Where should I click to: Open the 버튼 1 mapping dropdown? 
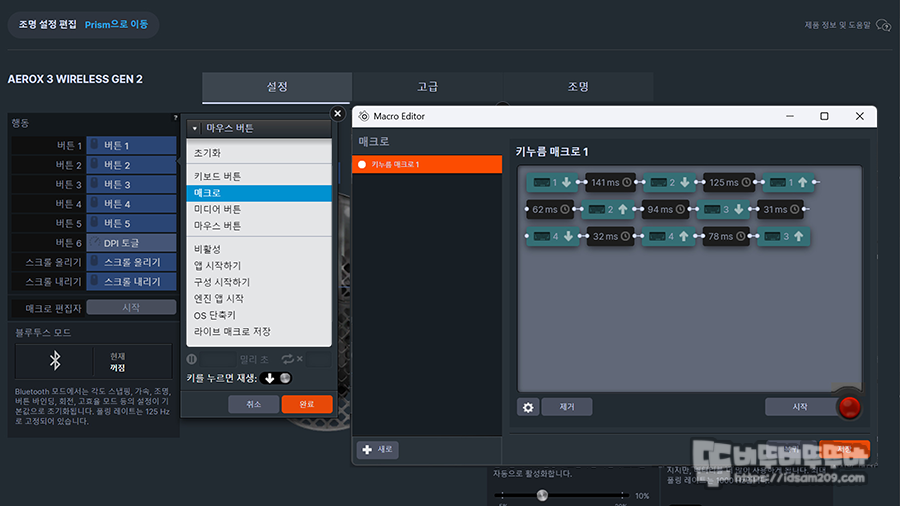pos(131,146)
